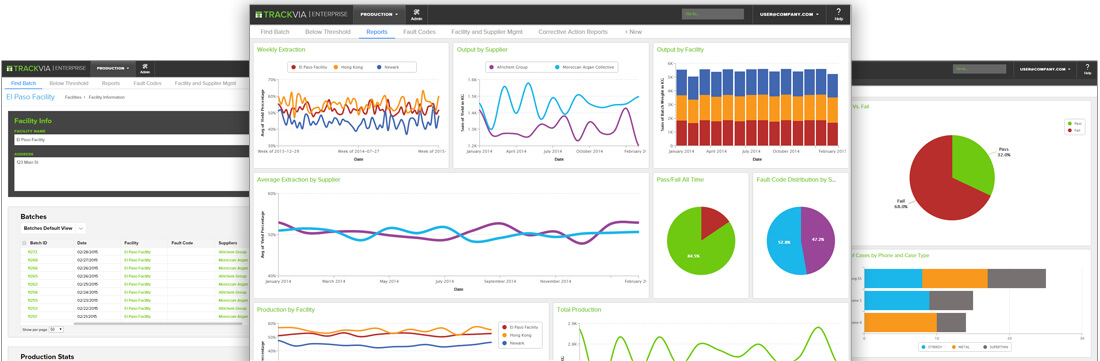Click the Facilities breadcrumb link
1100x361 pixels.
(72, 97)
